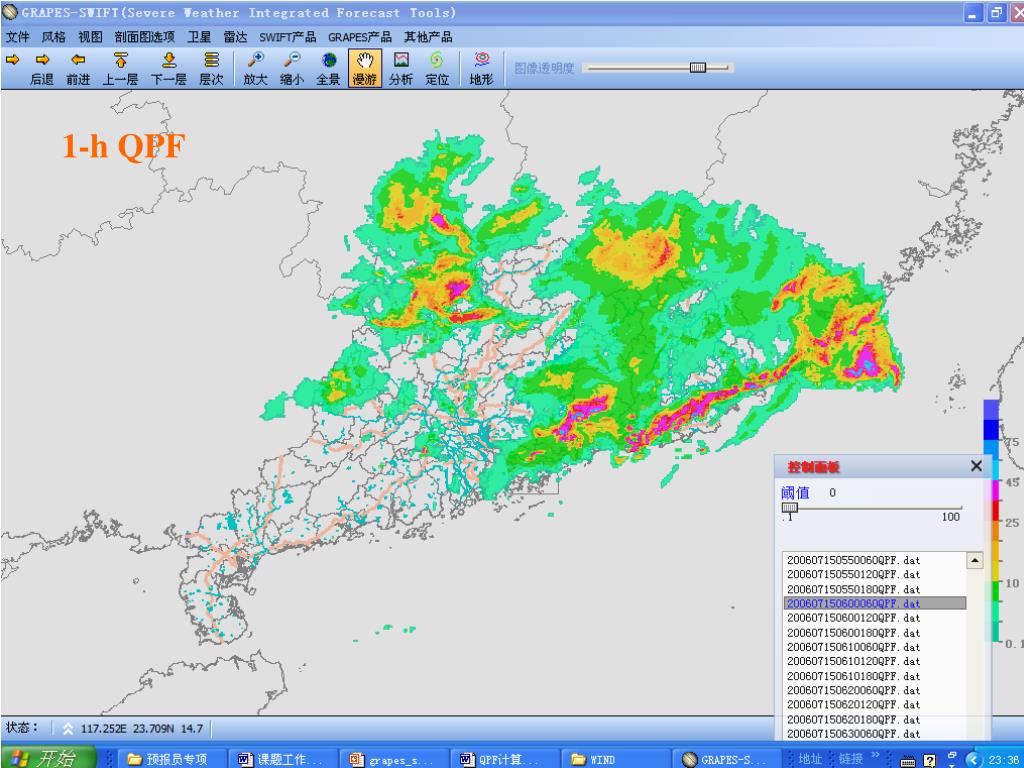Viewport: 1024px width, 768px height.
Task: Switch to 预报员专项 folder taskbar button
Action: pos(172,759)
